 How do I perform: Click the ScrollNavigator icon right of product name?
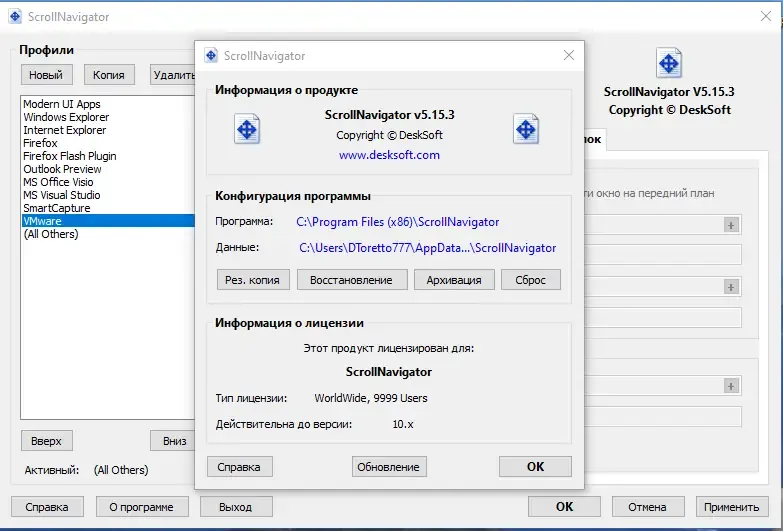pyautogui.click(x=526, y=129)
